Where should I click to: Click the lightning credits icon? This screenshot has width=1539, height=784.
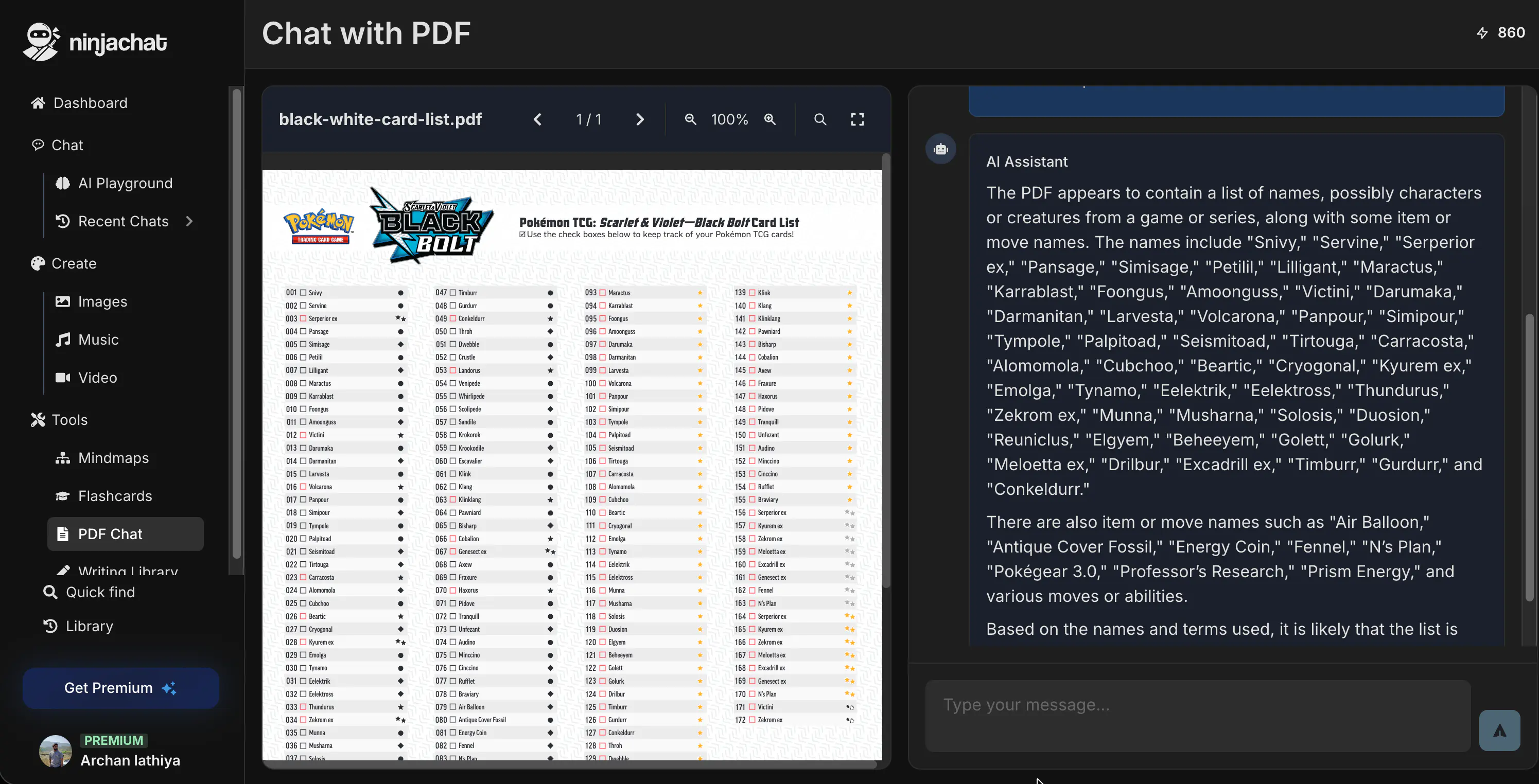tap(1482, 33)
